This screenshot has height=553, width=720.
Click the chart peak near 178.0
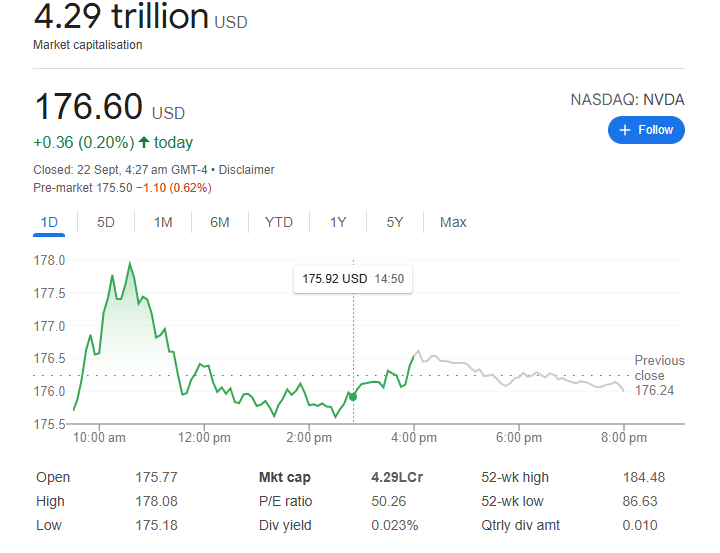coord(130,264)
